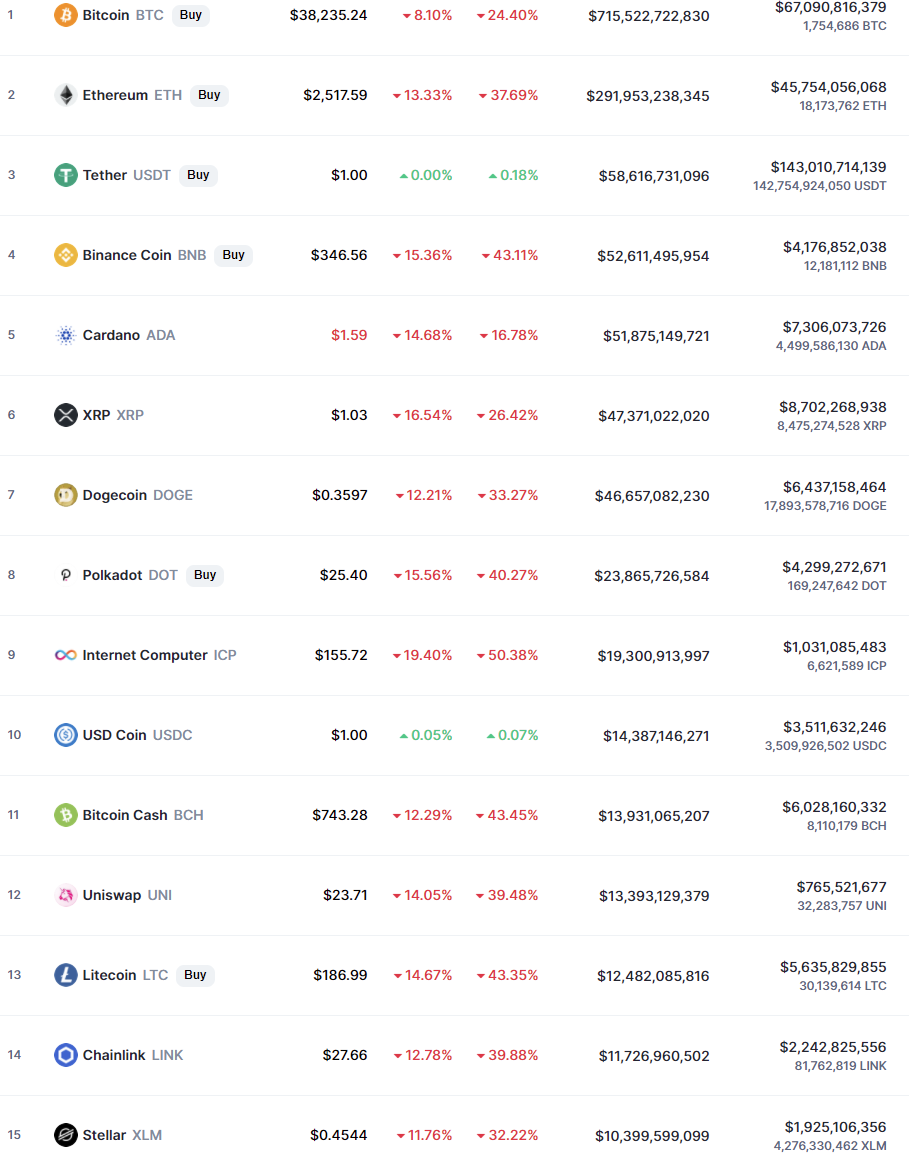Open the USD Coin name link
Screen dimensions: 909x1168
[115, 735]
